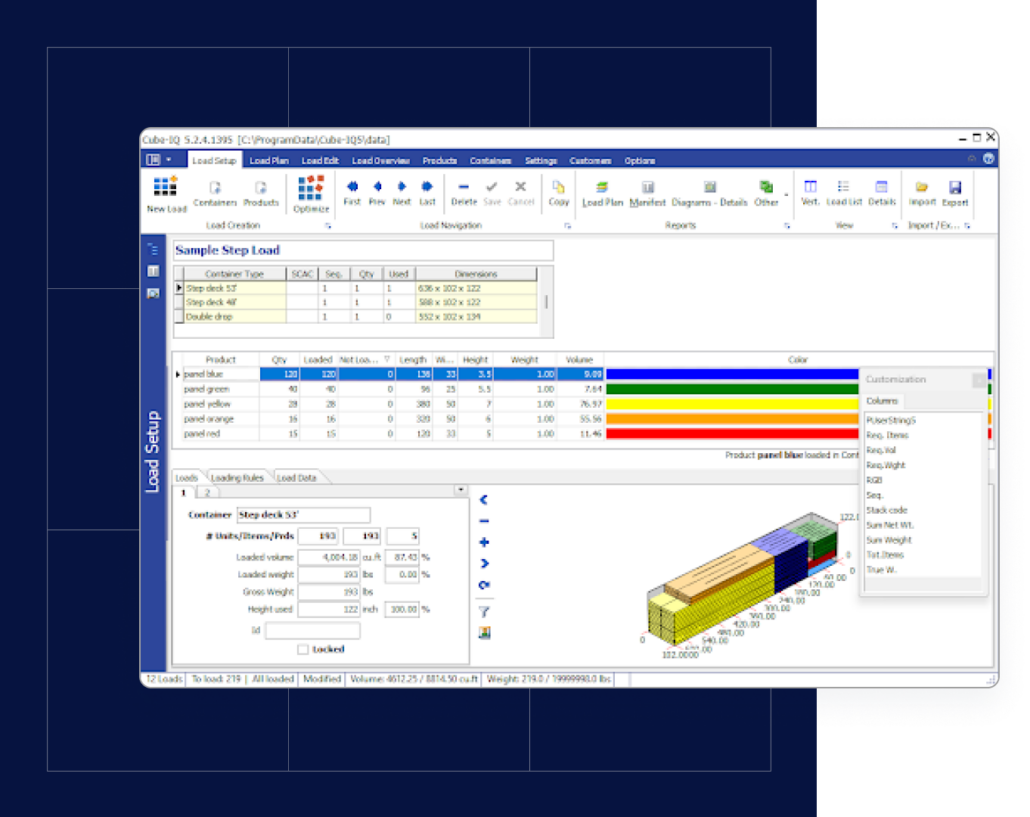This screenshot has height=817, width=1030.
Task: Switch to the Load Plan ribbon tab
Action: coord(269,161)
